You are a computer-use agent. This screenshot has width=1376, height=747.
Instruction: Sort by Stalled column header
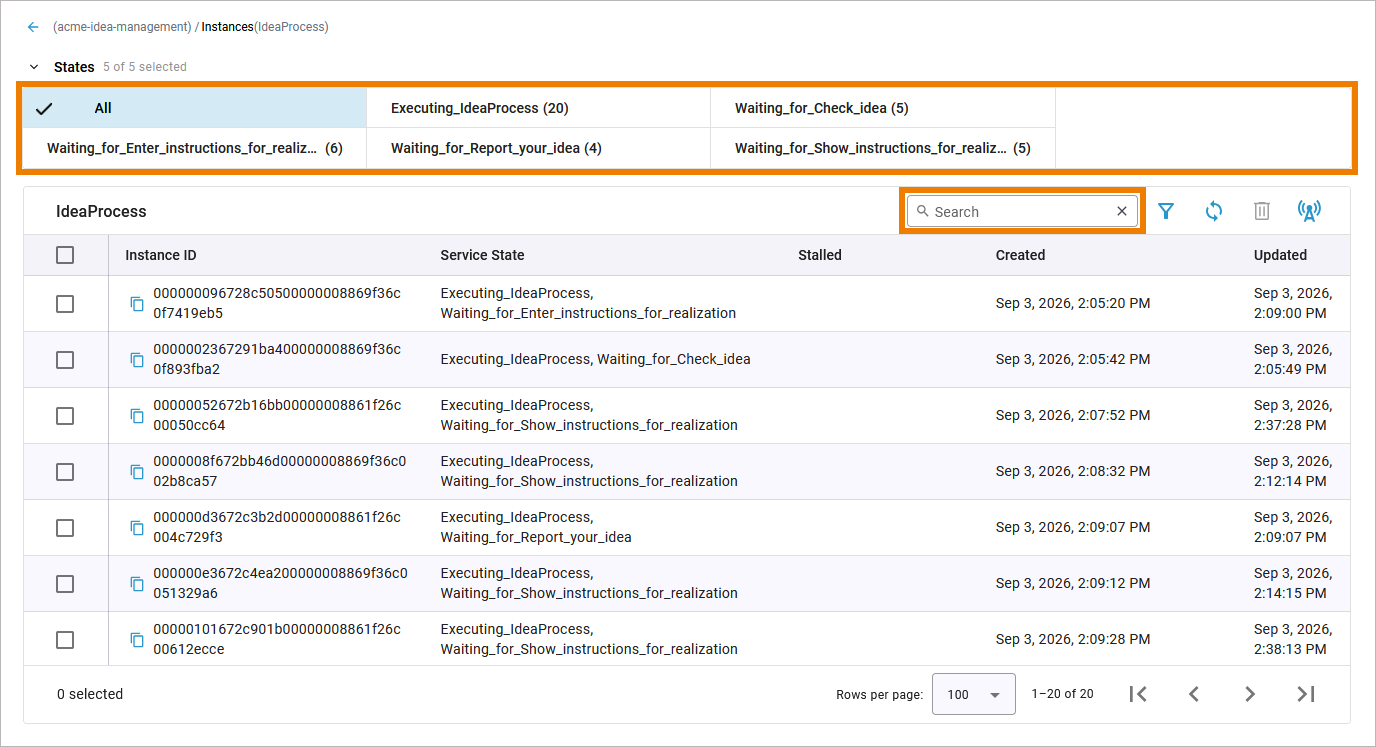[x=820, y=255]
